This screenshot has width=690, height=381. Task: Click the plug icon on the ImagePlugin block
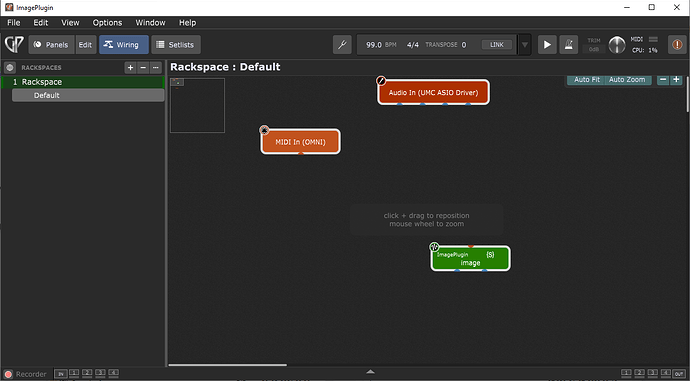[434, 246]
